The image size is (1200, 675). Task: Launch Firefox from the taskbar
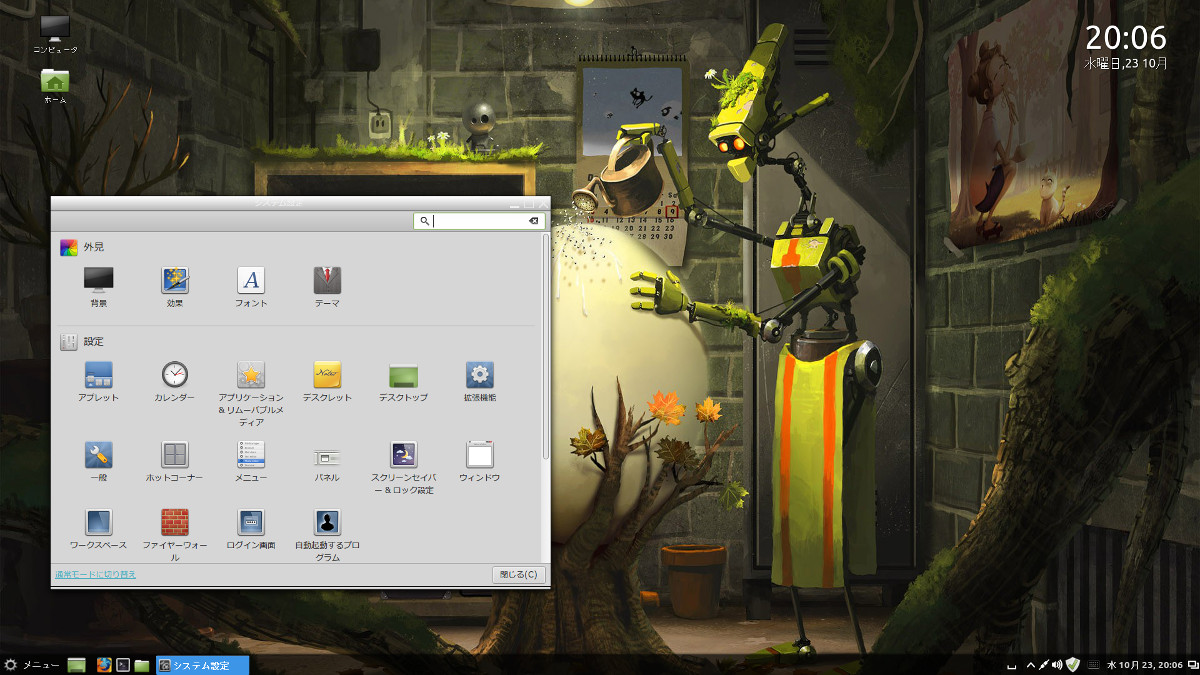click(104, 665)
